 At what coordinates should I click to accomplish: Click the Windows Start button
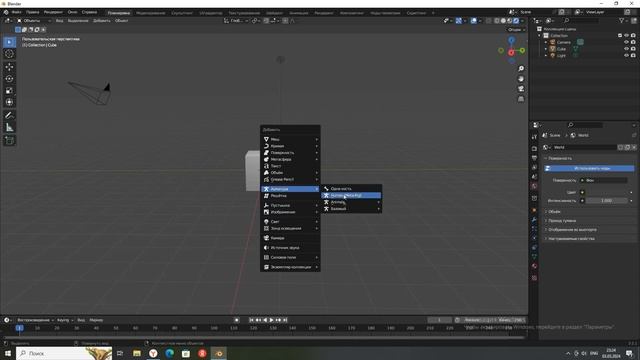tap(8, 353)
